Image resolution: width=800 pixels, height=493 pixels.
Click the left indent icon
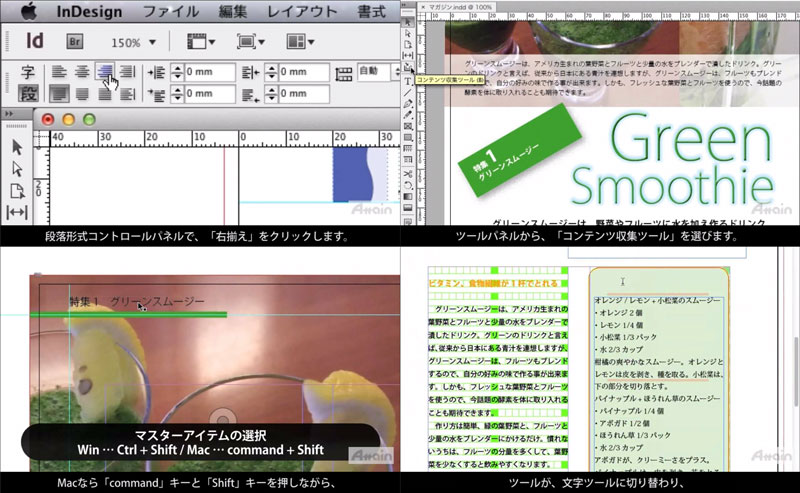pos(156,72)
